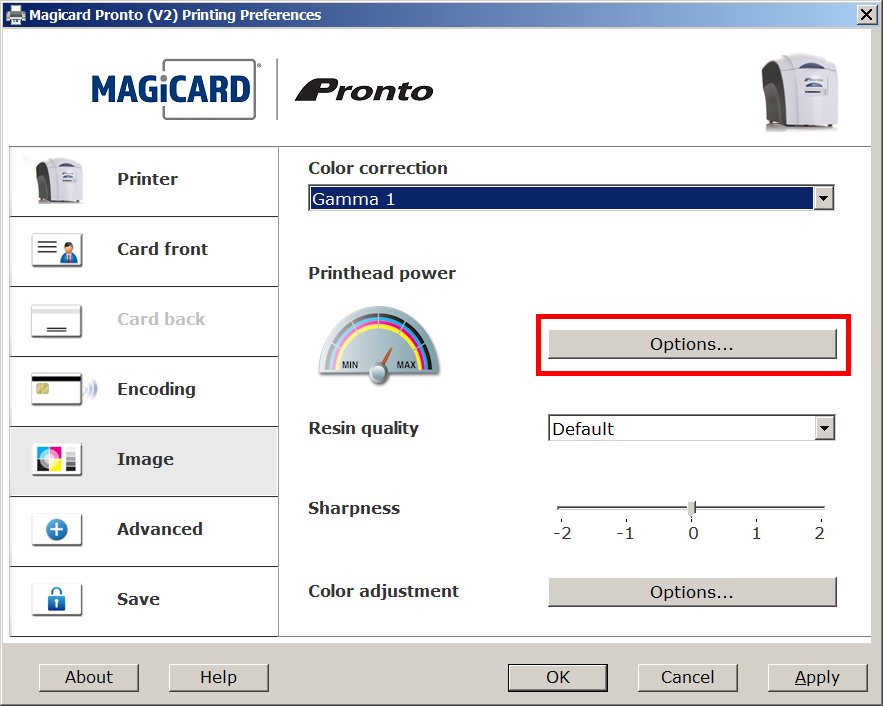Click the Sharpness slider handle
The width and height of the screenshot is (883, 706).
click(x=692, y=508)
